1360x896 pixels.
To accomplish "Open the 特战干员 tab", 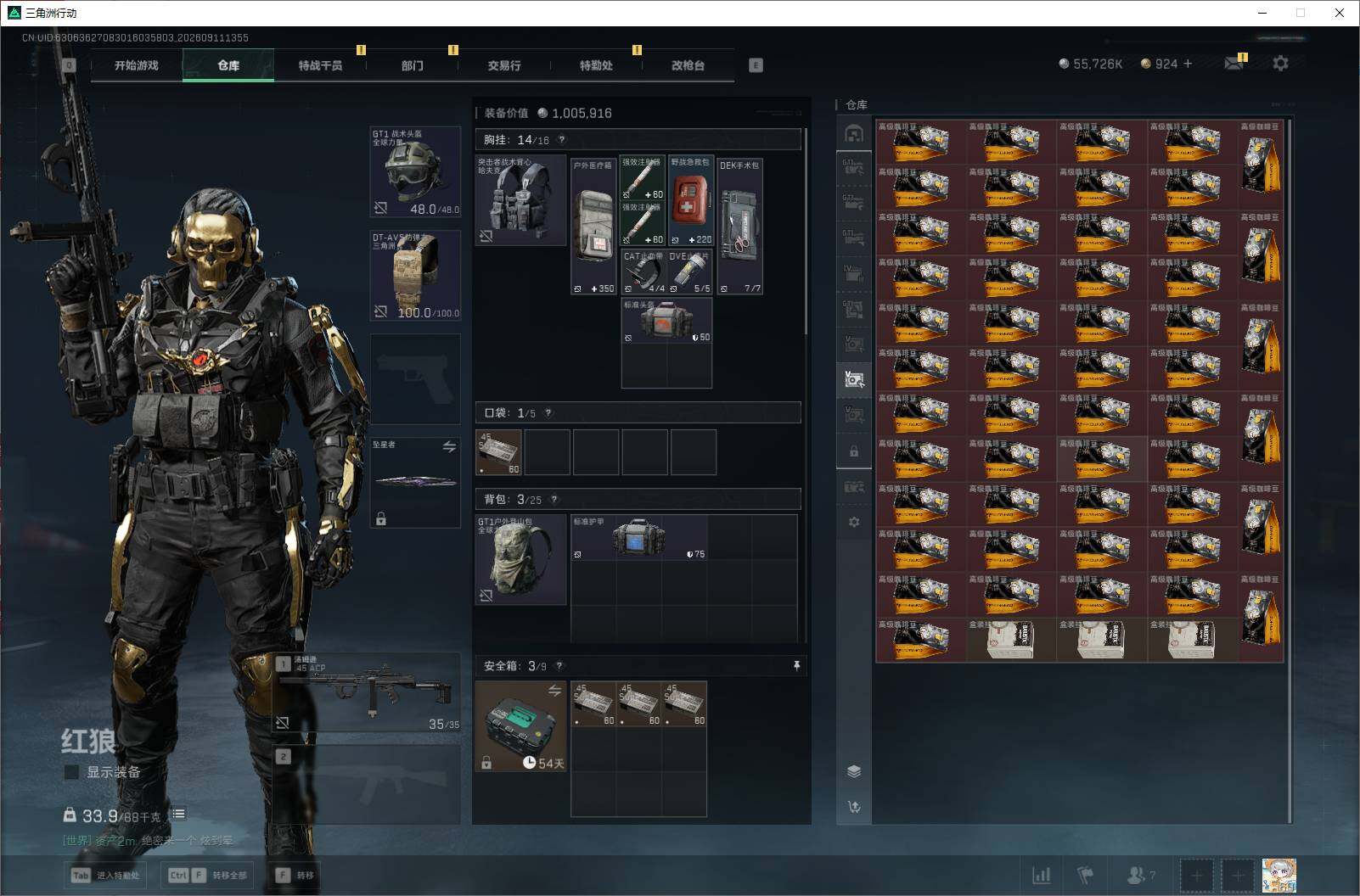I will (320, 65).
